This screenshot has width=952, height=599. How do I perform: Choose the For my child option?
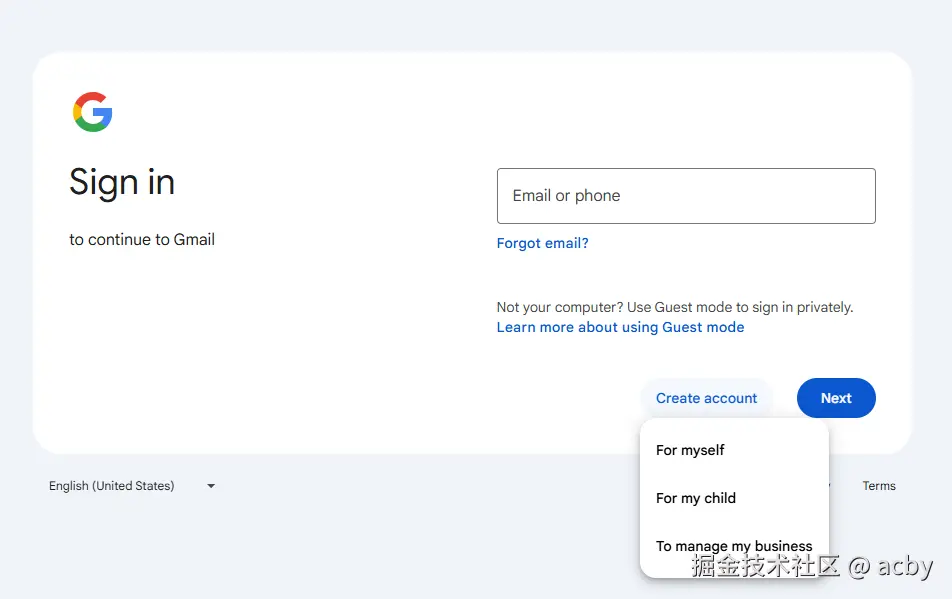[x=696, y=498]
